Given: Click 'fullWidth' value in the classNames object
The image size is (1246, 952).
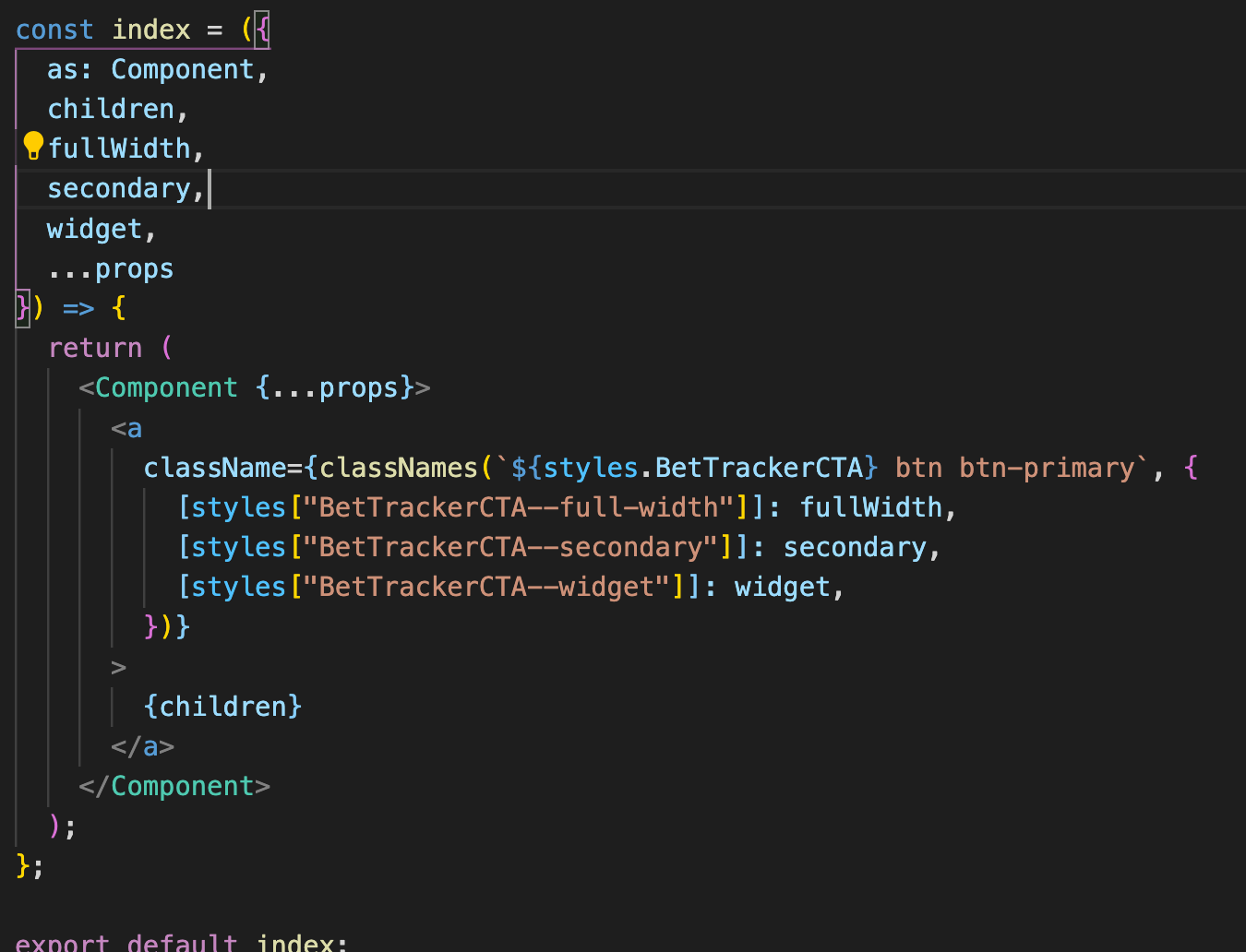Looking at the screenshot, I should point(871,507).
